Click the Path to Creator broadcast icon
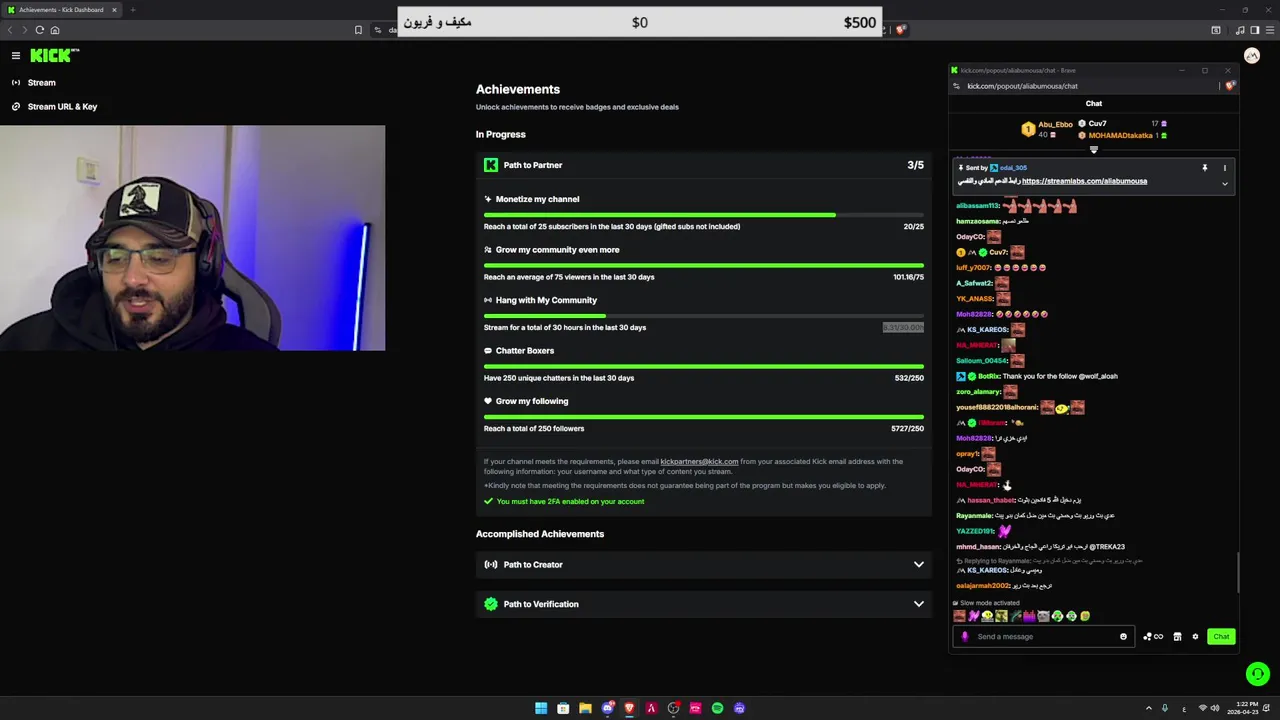Screen dimensions: 1280x720 (x=491, y=565)
